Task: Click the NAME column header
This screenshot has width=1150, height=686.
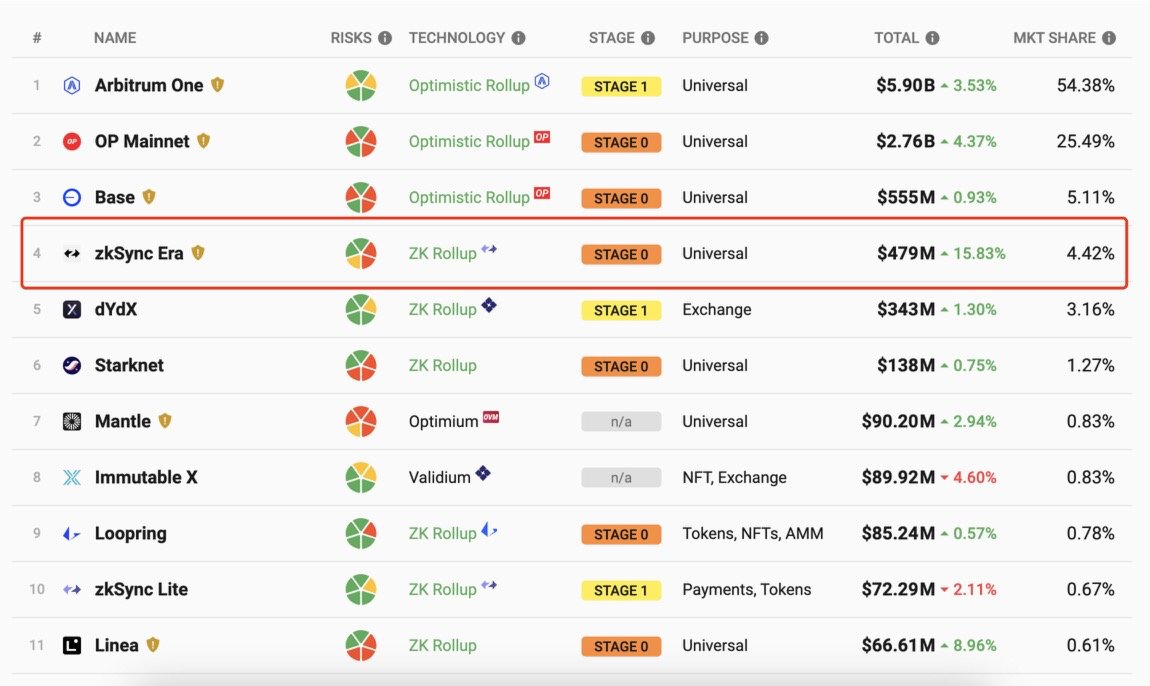Action: pyautogui.click(x=115, y=38)
